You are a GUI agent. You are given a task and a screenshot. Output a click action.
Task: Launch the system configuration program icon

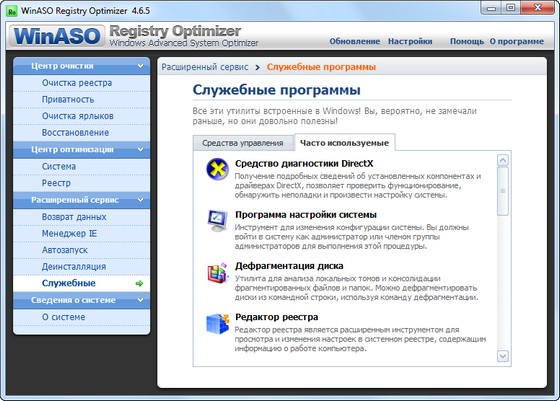pos(218,220)
